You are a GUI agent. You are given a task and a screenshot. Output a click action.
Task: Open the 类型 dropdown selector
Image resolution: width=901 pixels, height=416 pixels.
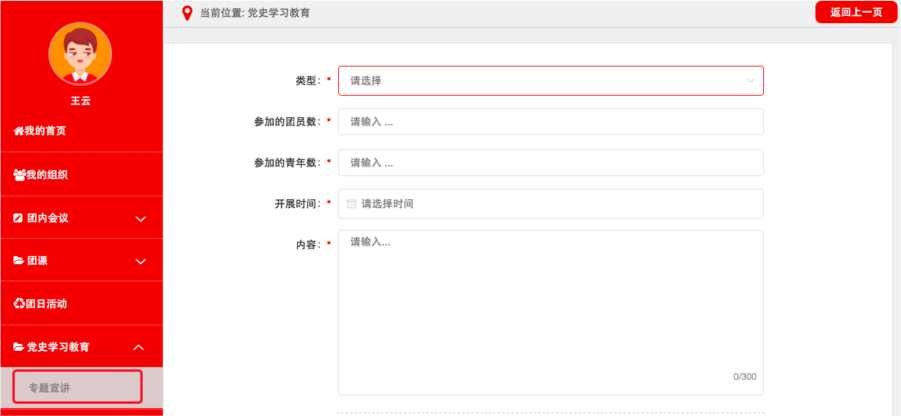tap(550, 80)
